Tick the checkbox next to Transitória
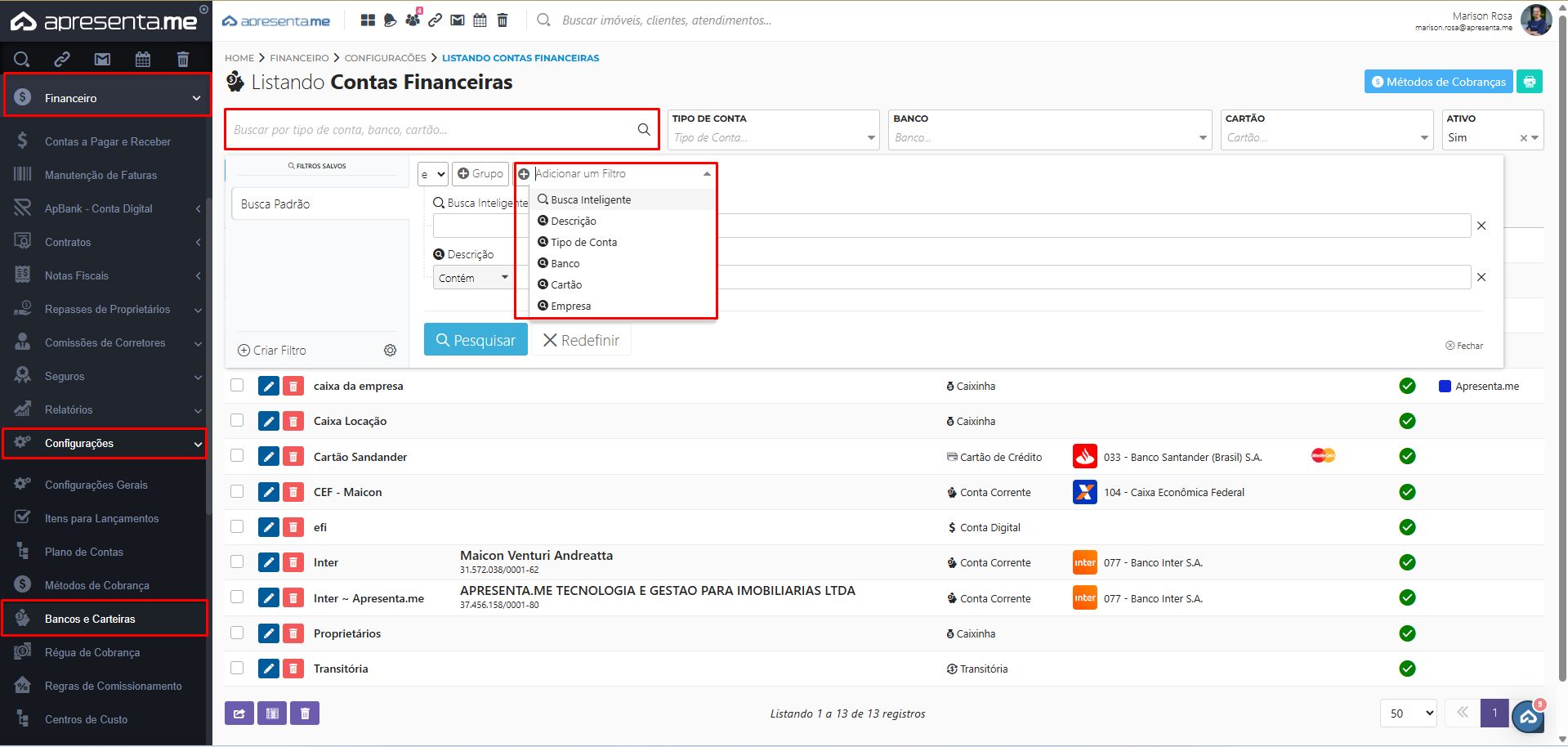This screenshot has width=1568, height=747. (x=237, y=669)
